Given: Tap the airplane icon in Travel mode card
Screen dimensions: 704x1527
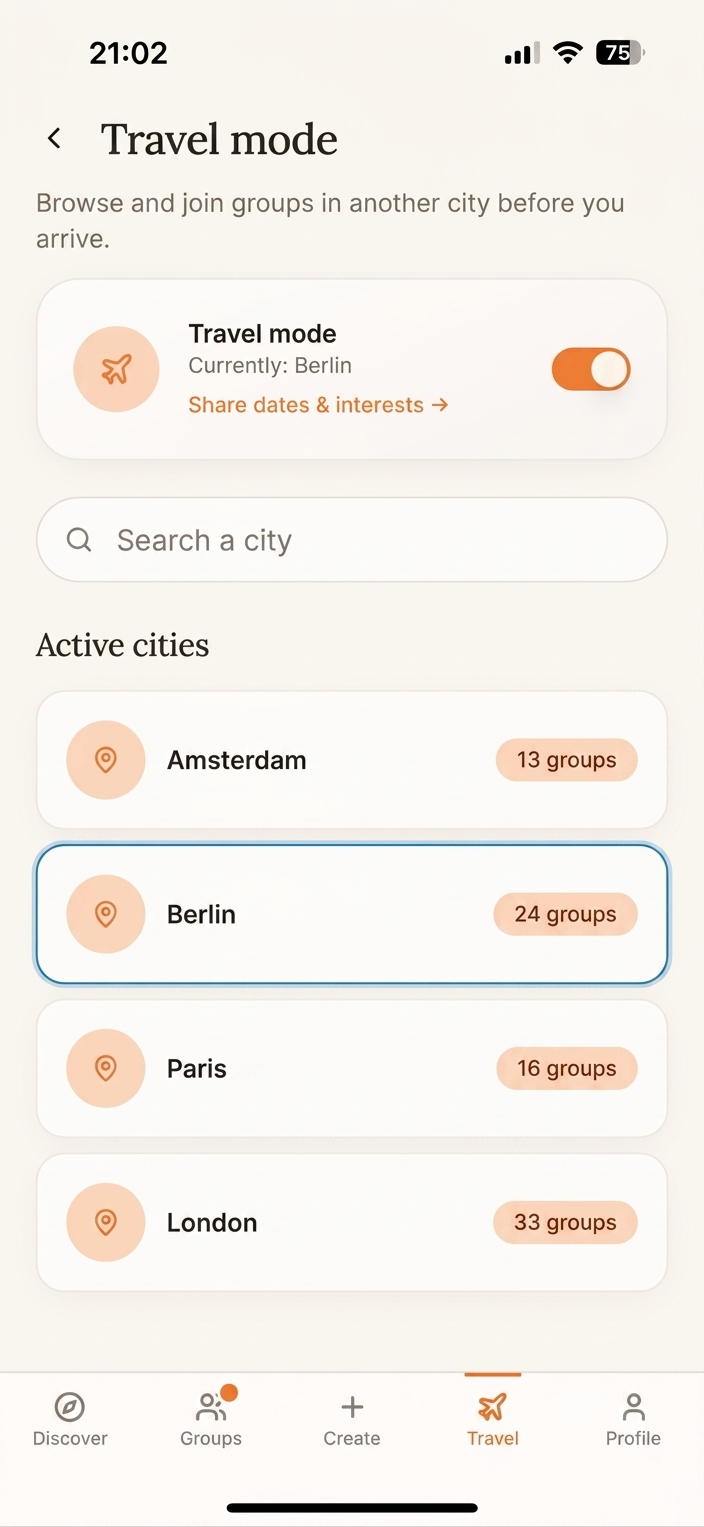Looking at the screenshot, I should [116, 369].
